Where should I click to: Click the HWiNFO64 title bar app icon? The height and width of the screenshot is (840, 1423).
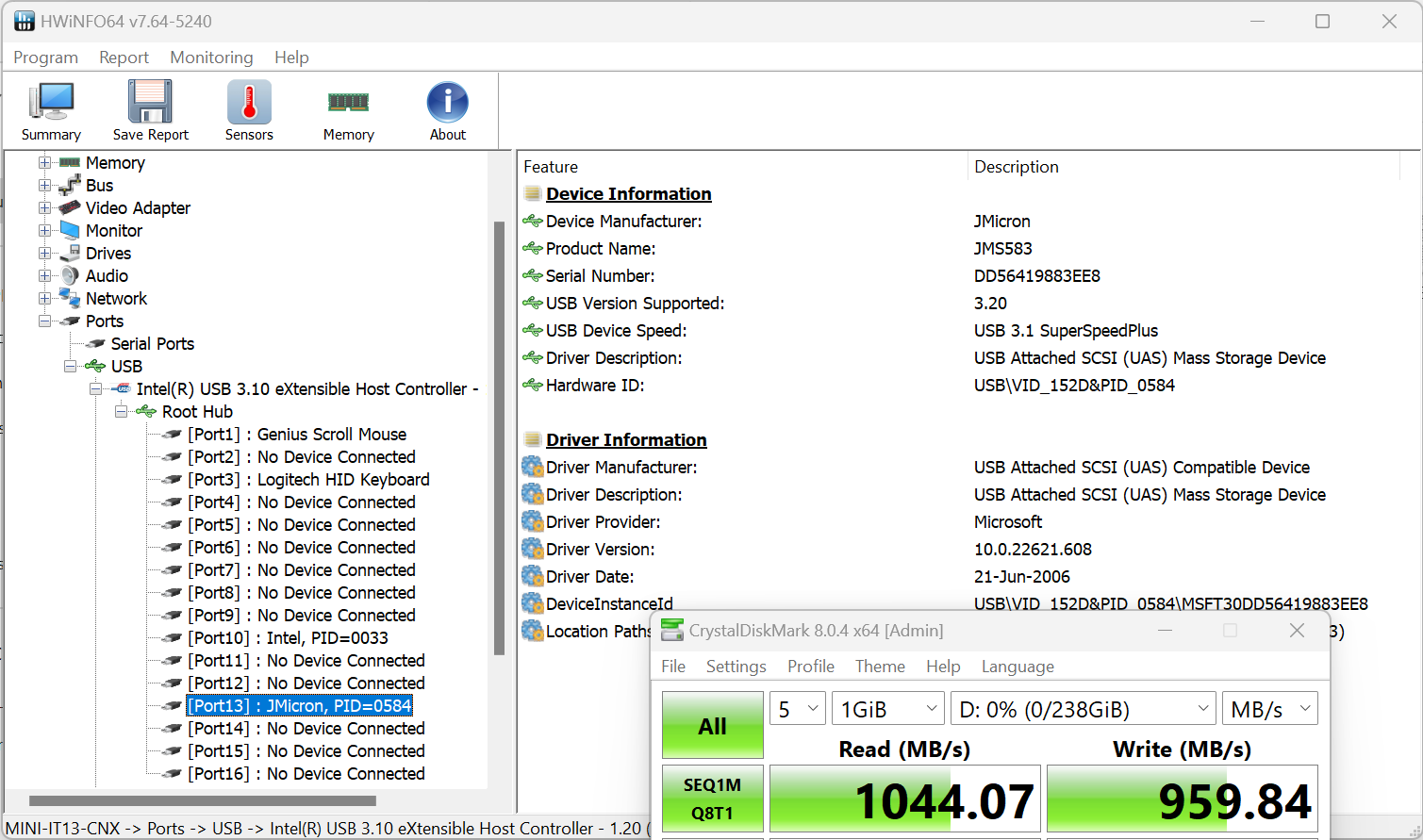click(x=25, y=21)
